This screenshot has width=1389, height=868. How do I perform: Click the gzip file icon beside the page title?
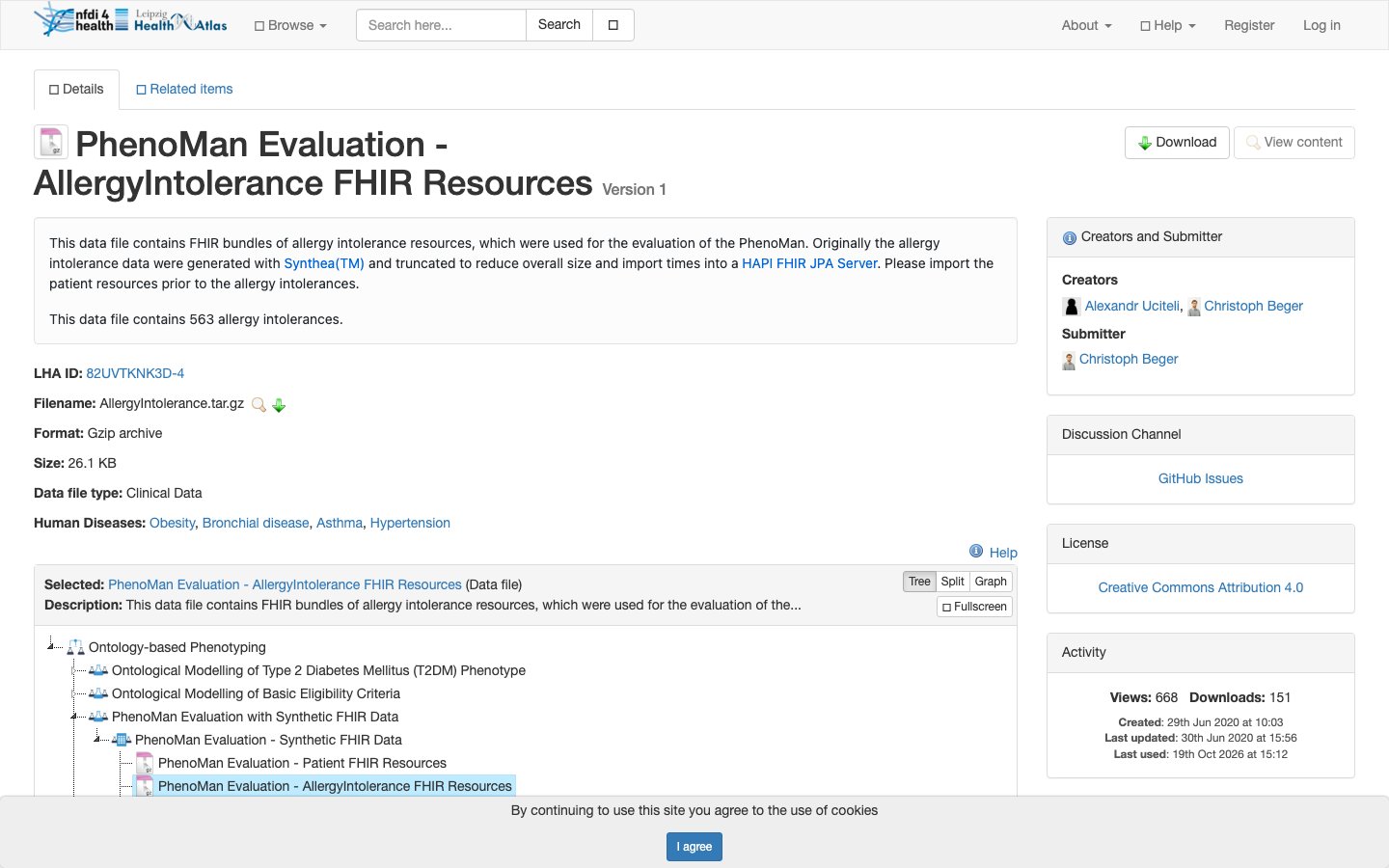[x=50, y=142]
